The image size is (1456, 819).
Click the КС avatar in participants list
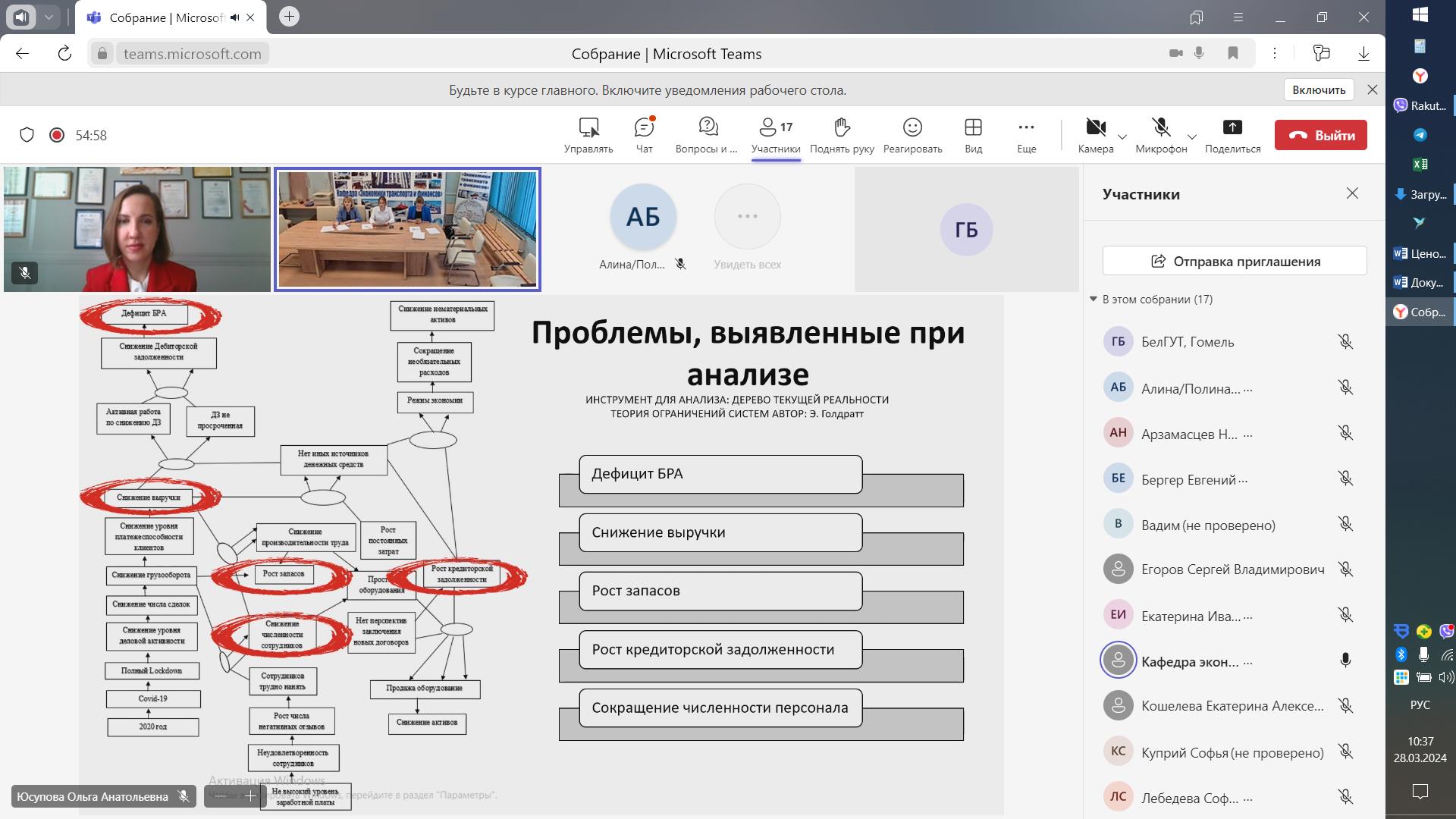tap(1118, 751)
